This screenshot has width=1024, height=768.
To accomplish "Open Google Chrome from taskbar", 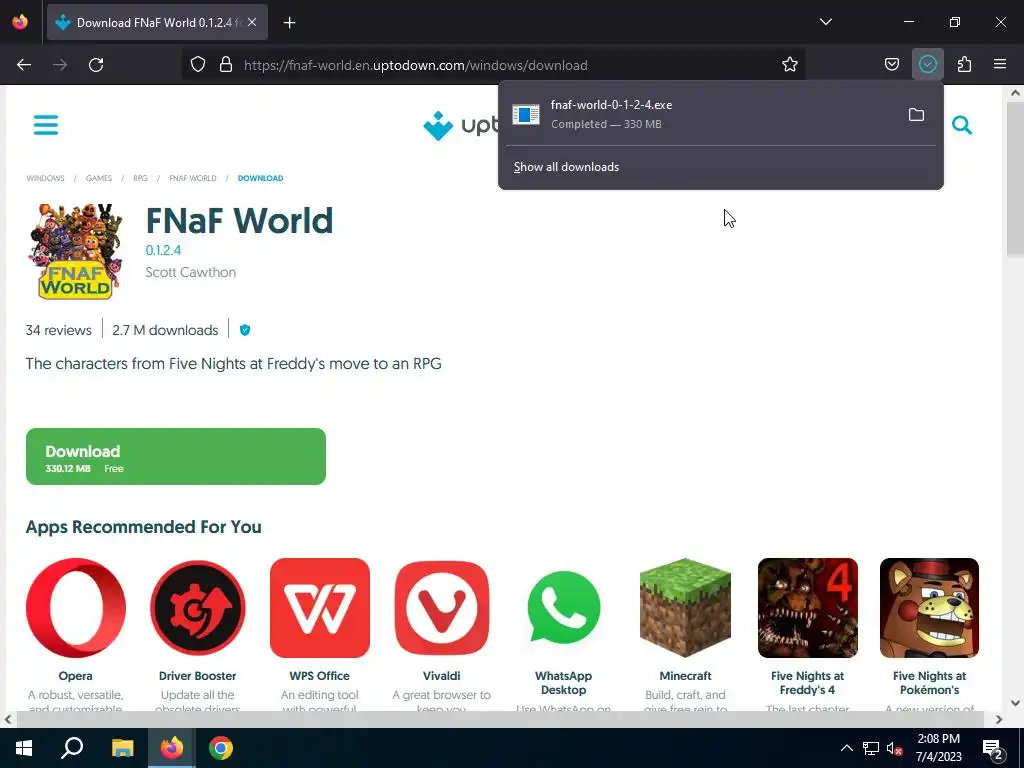I will (x=221, y=748).
